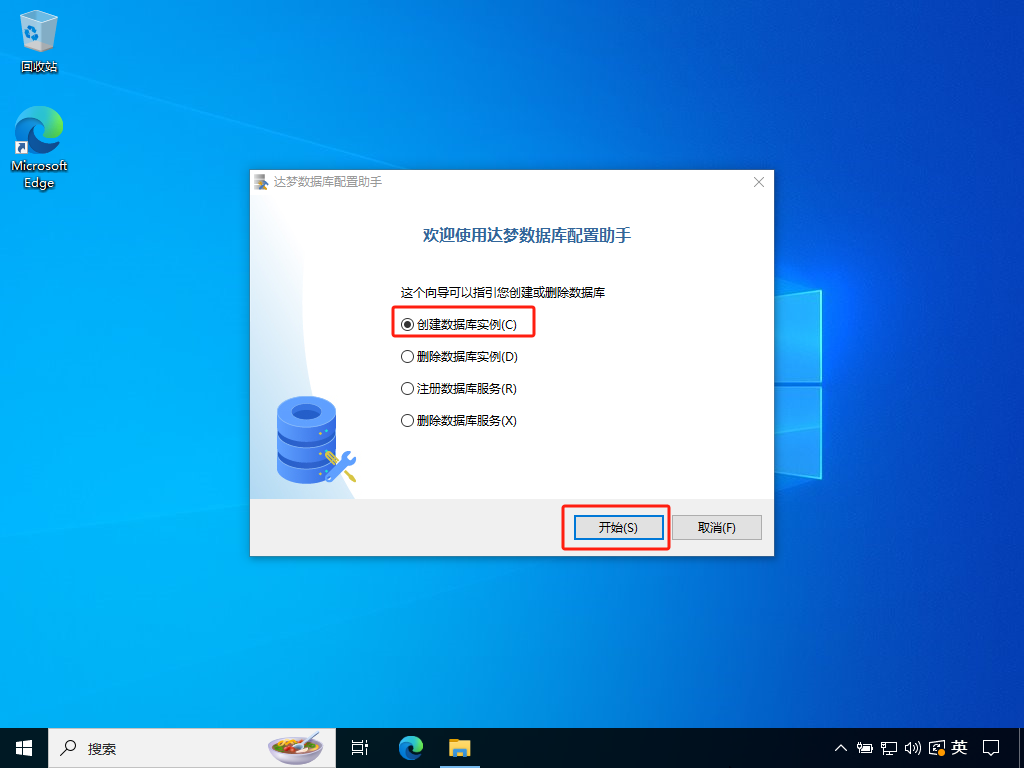1024x768 pixels.
Task: Click text 这个向导可以指引您创建或删除数据库
Action: pos(503,293)
